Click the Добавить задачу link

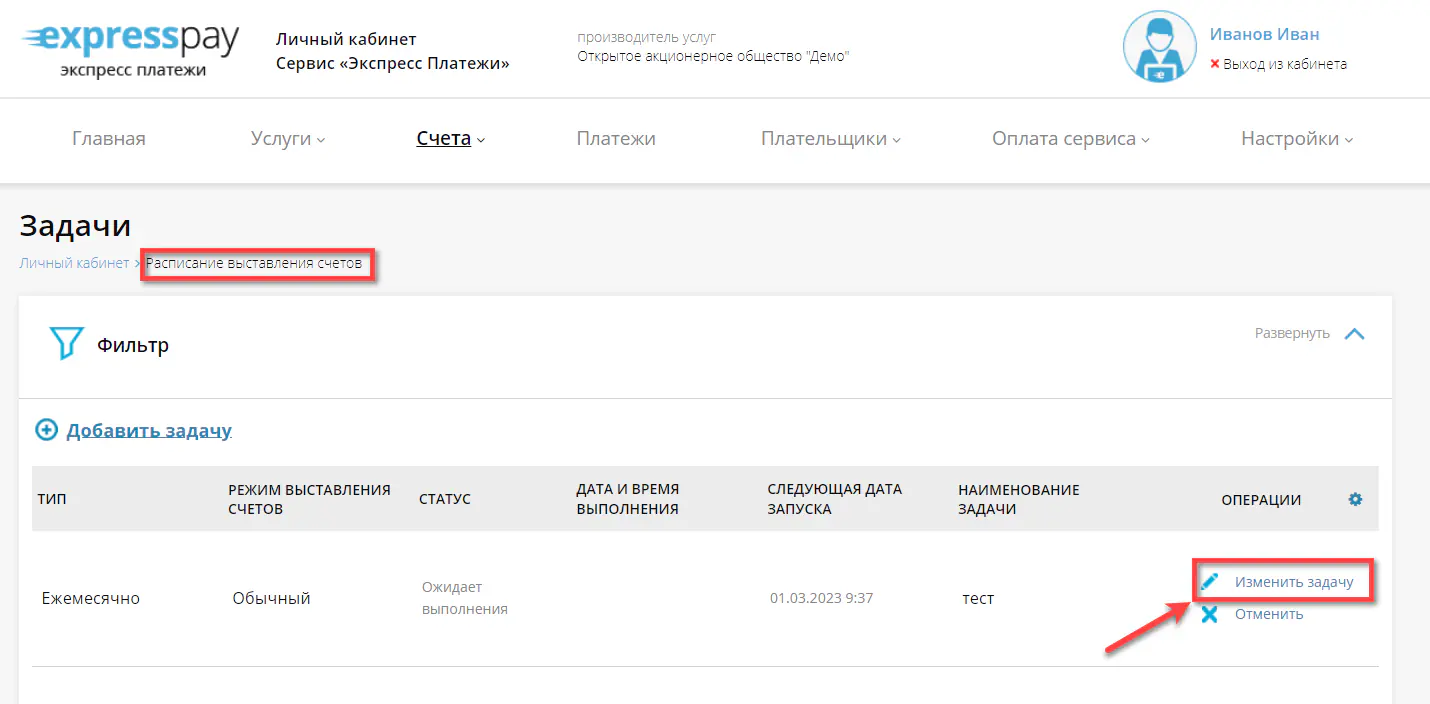(x=149, y=431)
